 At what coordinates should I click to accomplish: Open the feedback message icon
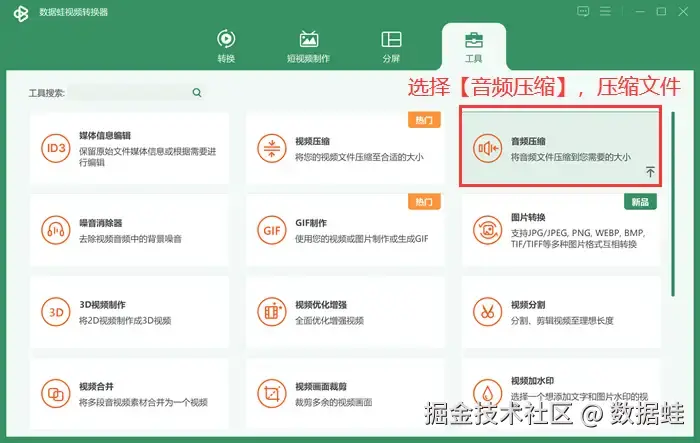(583, 11)
